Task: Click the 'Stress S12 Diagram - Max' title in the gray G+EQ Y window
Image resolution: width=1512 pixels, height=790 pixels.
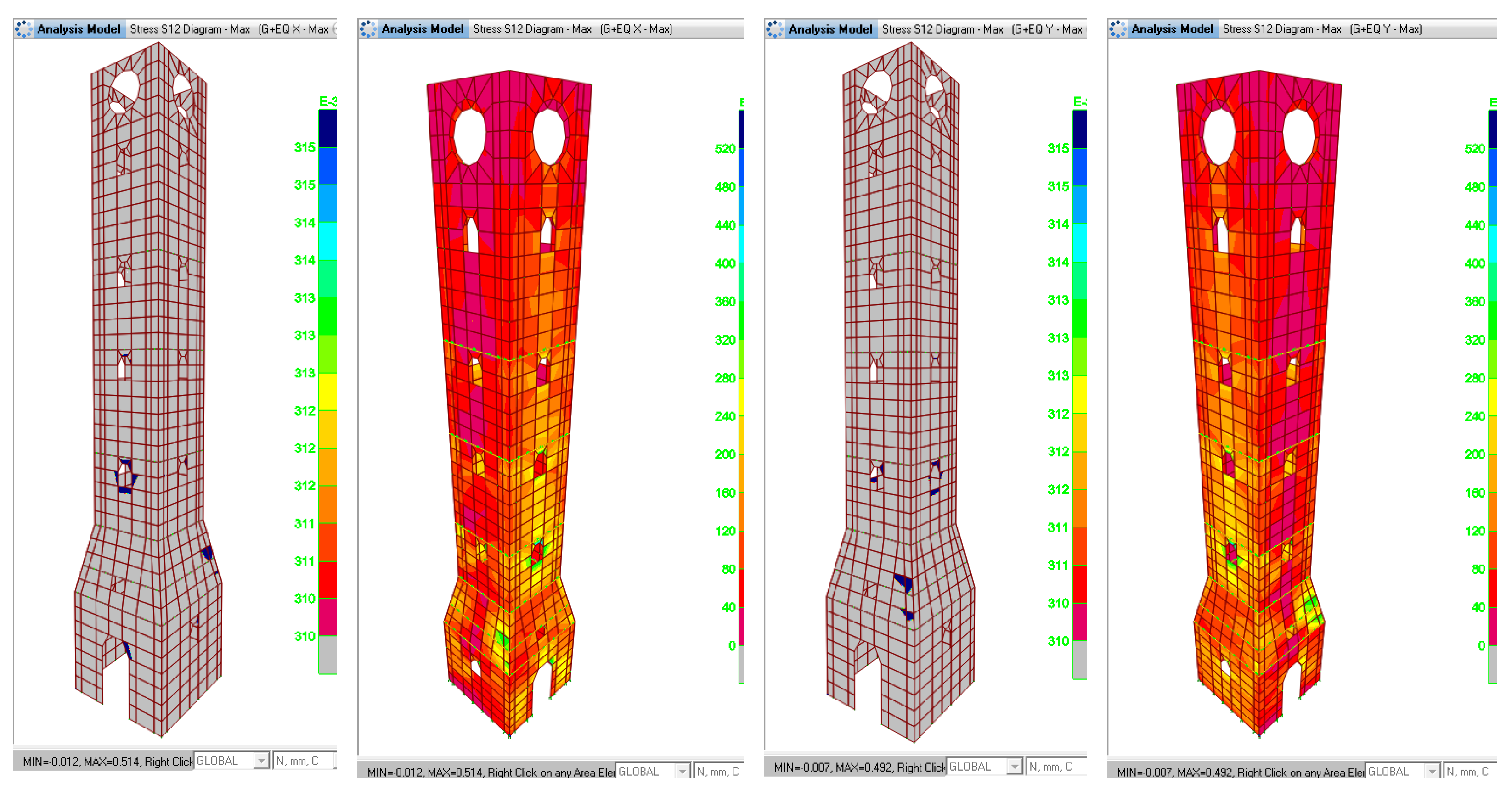Action: [942, 29]
